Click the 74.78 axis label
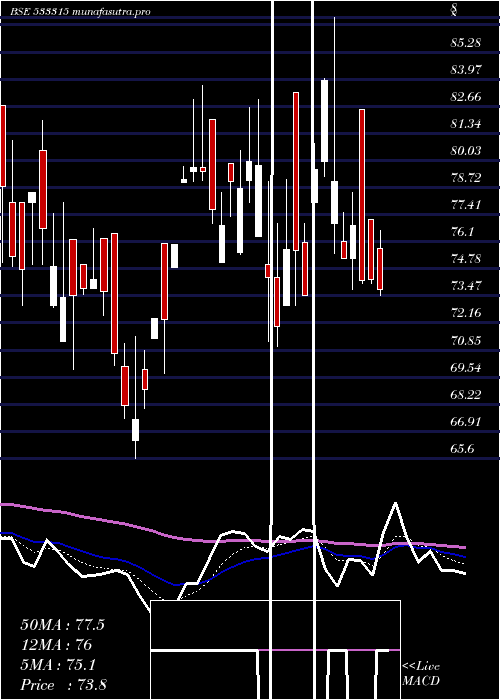This screenshot has height=700, width=500. click(x=466, y=259)
